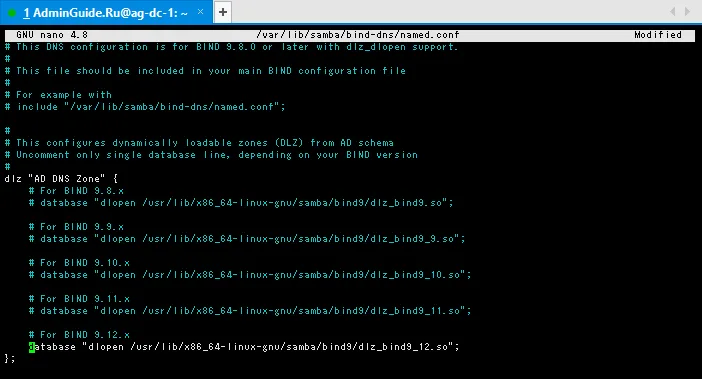Click the uncommented line ending 'dlz_bind9_12.so";'
The height and width of the screenshot is (379, 702).
pos(244,347)
